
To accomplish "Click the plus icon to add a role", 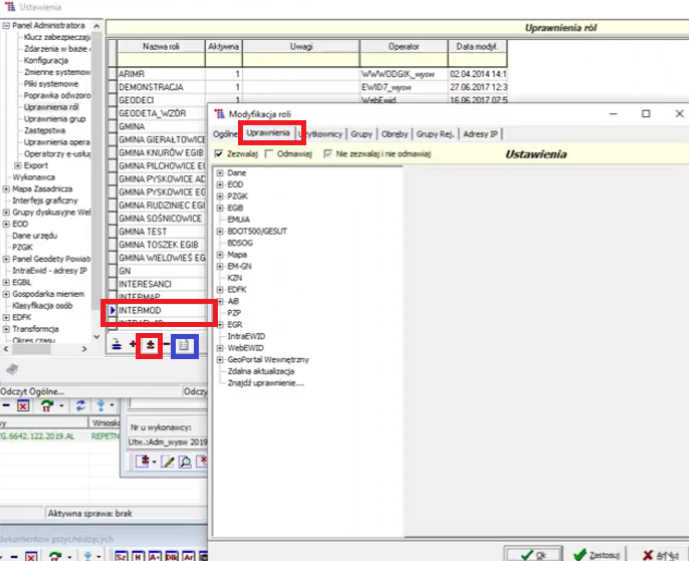I will click(132, 345).
